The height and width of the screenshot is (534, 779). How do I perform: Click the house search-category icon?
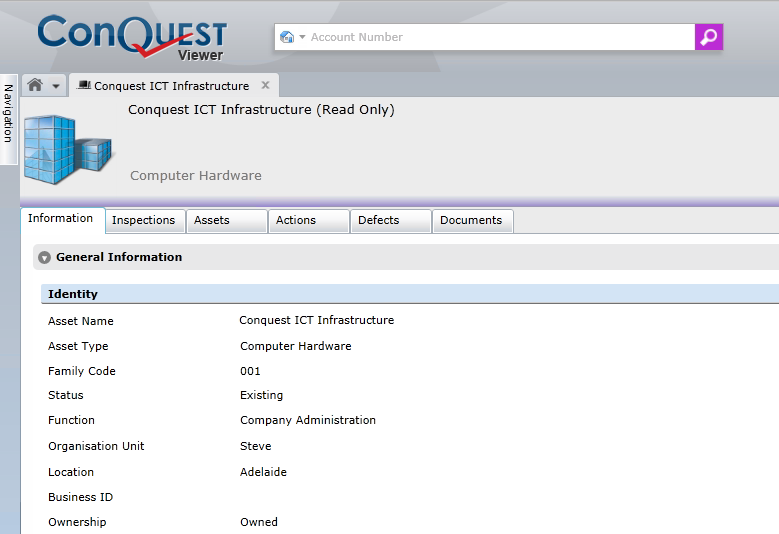pyautogui.click(x=287, y=37)
